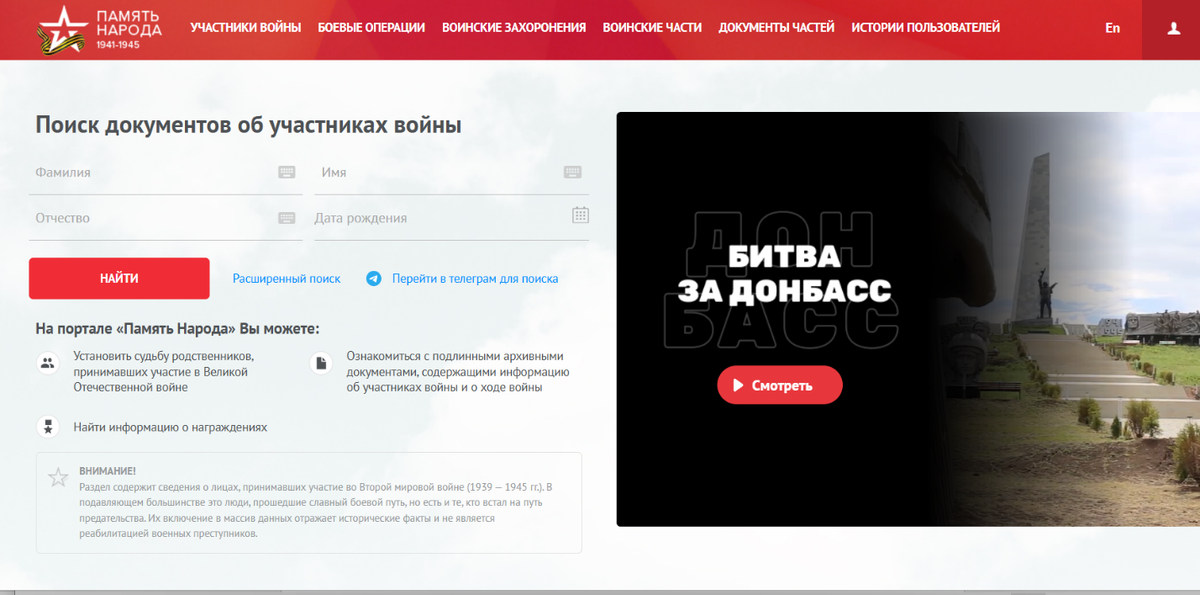This screenshot has width=1200, height=595.
Task: Click the star icon in the ВНИМАНИЕ notice
Action: coord(58,478)
